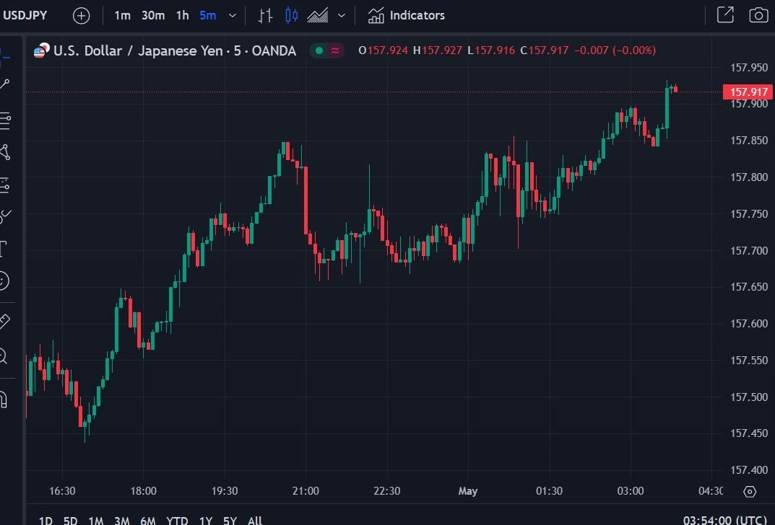
Task: Set date range to YTD
Action: [x=177, y=520]
